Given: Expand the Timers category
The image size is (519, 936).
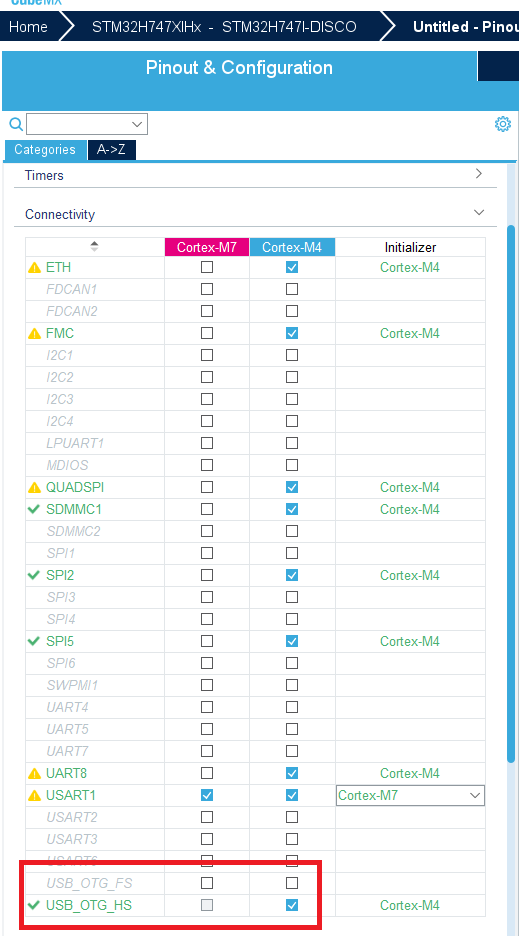Looking at the screenshot, I should 256,175.
